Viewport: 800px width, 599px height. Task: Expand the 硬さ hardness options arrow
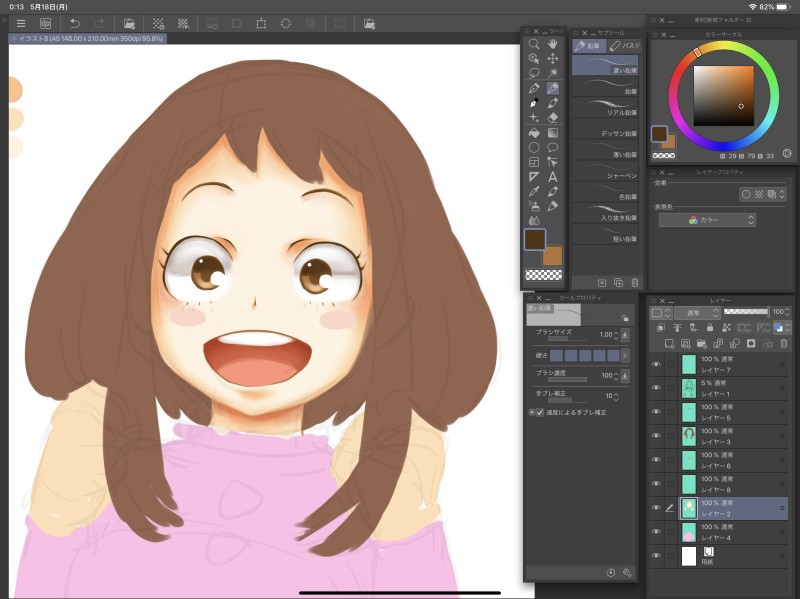[625, 355]
